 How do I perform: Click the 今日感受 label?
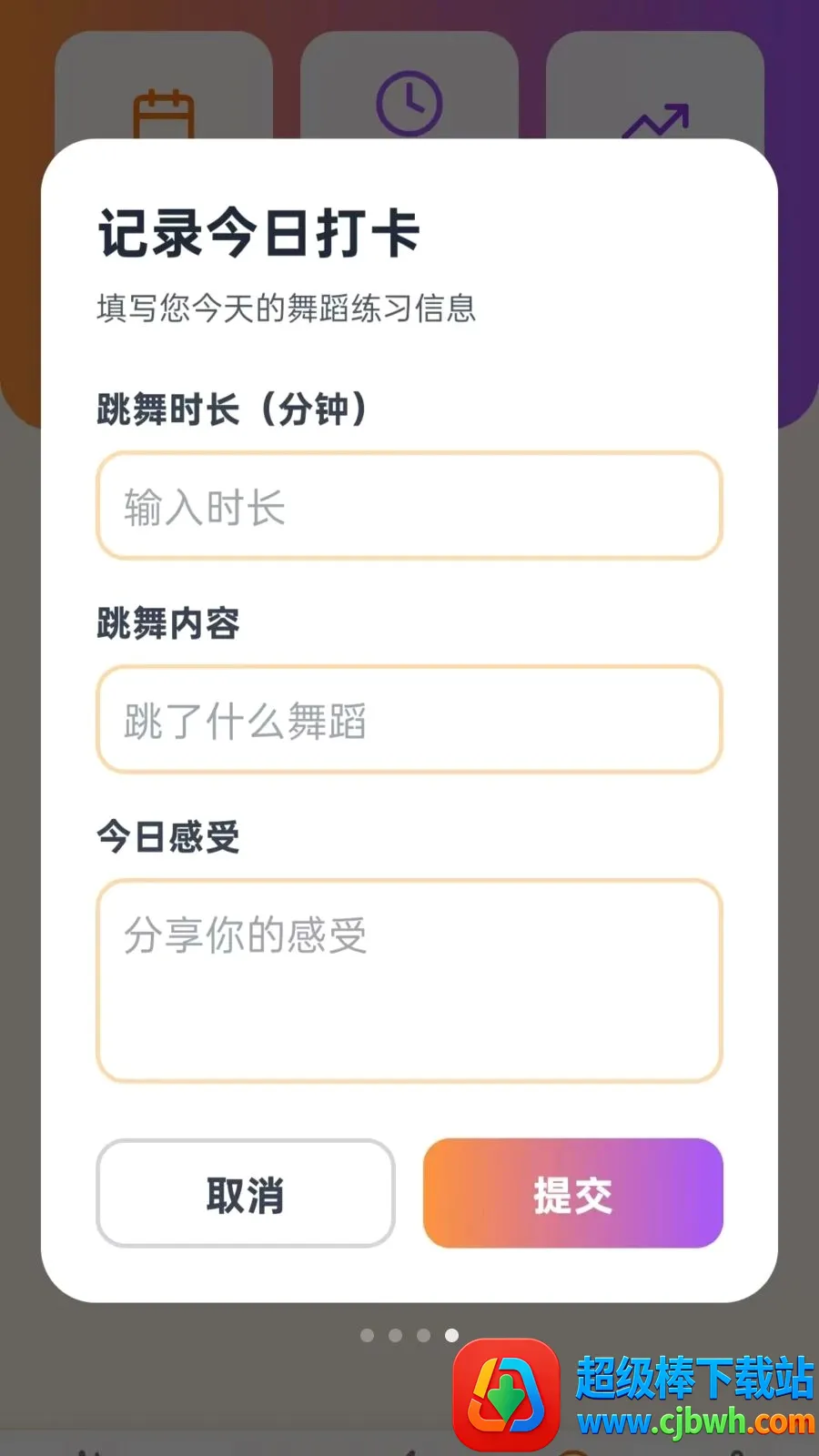click(168, 836)
